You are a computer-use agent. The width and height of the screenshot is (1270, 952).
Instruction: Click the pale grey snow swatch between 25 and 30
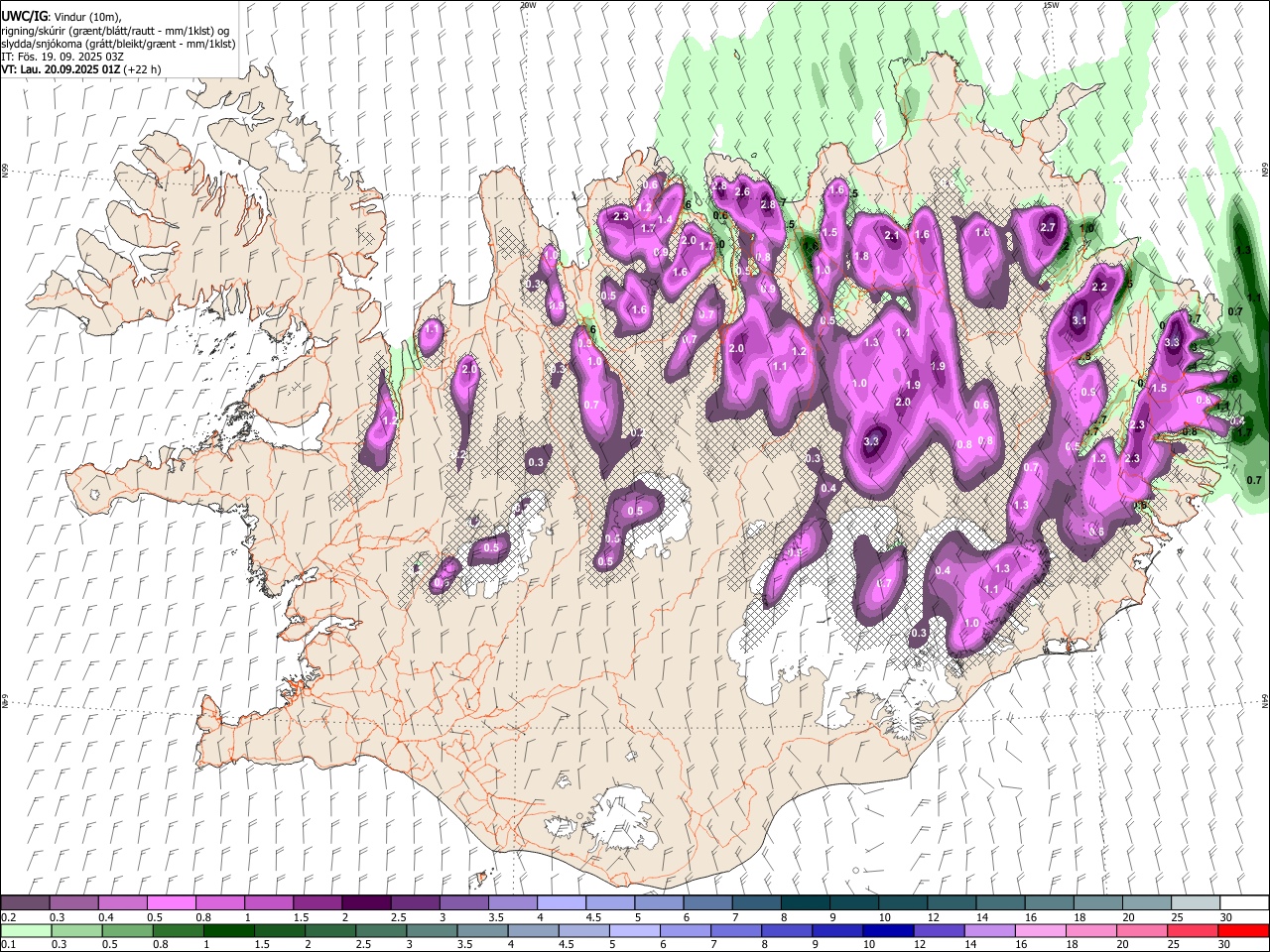coord(1196,903)
